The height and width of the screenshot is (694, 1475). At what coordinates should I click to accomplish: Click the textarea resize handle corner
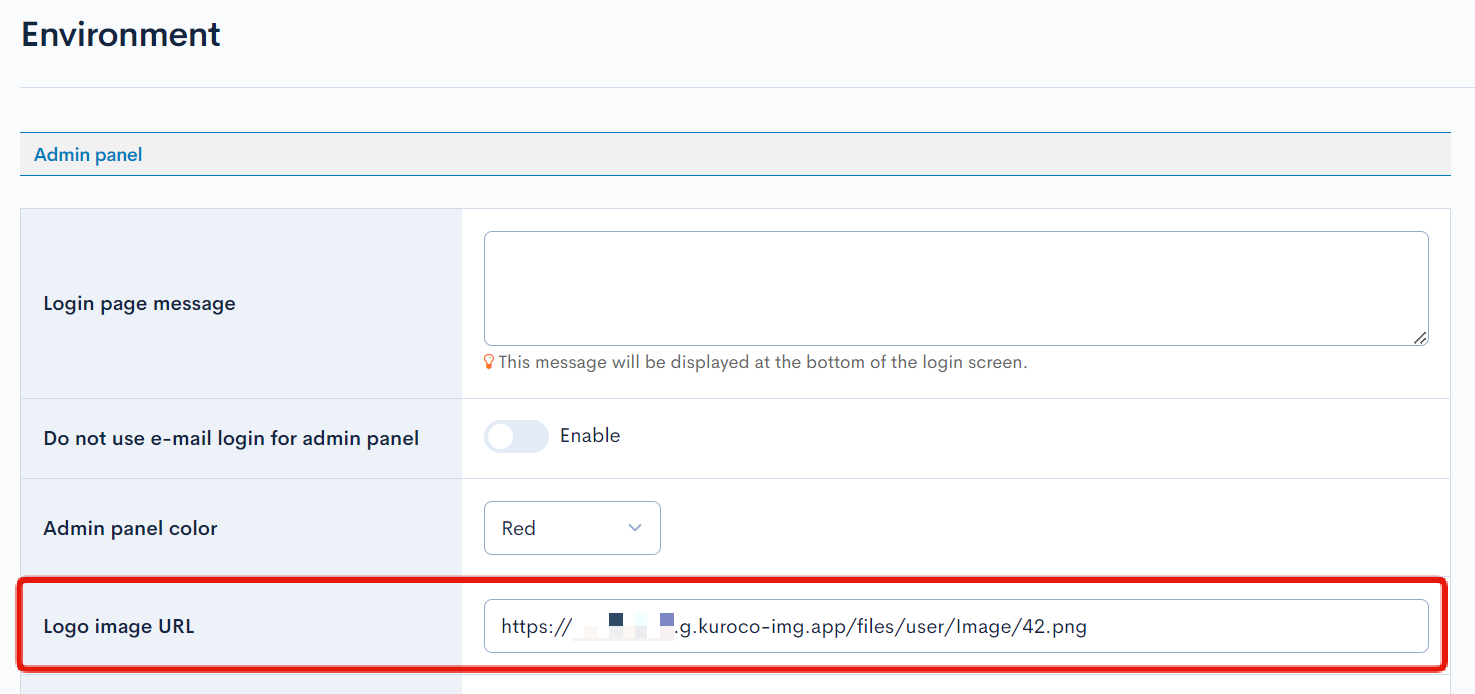(1420, 338)
